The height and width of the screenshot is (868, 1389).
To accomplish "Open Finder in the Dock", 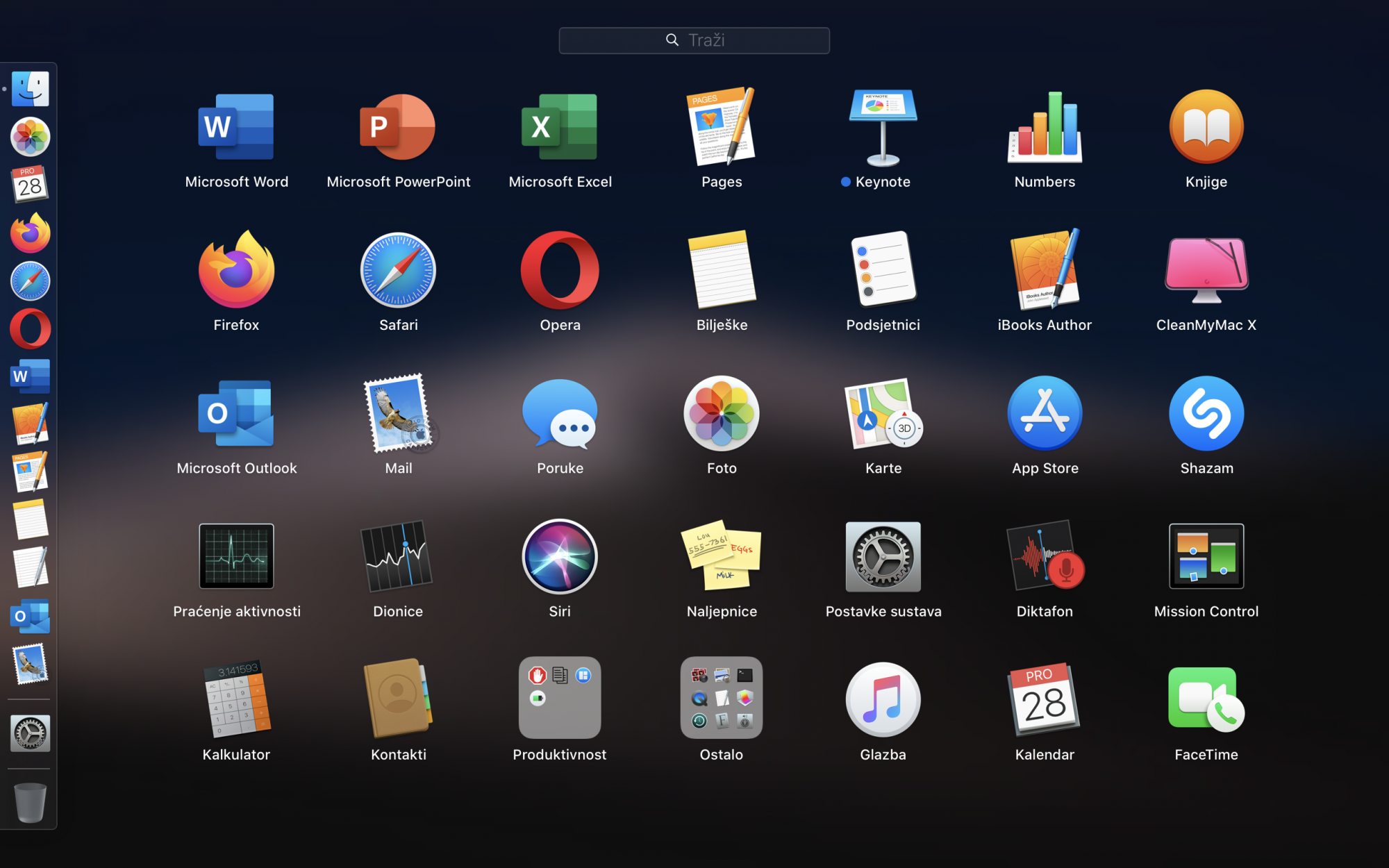I will [31, 89].
